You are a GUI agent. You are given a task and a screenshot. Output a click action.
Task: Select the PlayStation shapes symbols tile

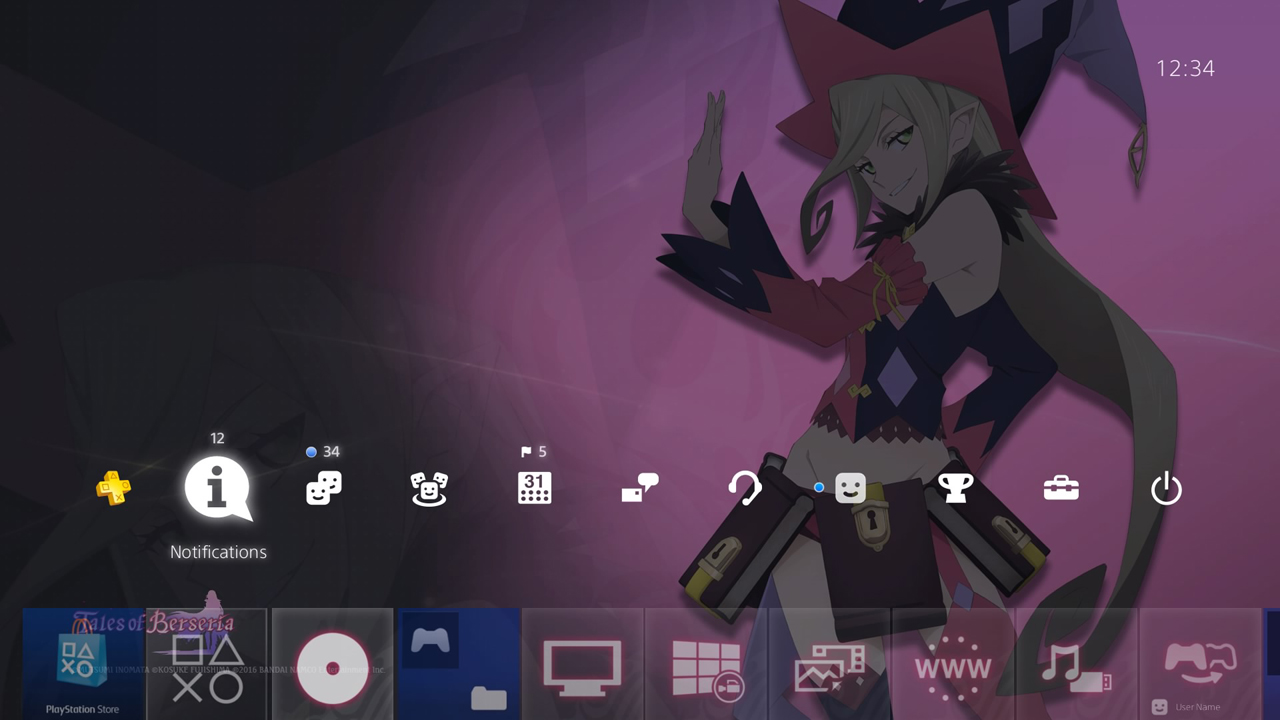(207, 664)
